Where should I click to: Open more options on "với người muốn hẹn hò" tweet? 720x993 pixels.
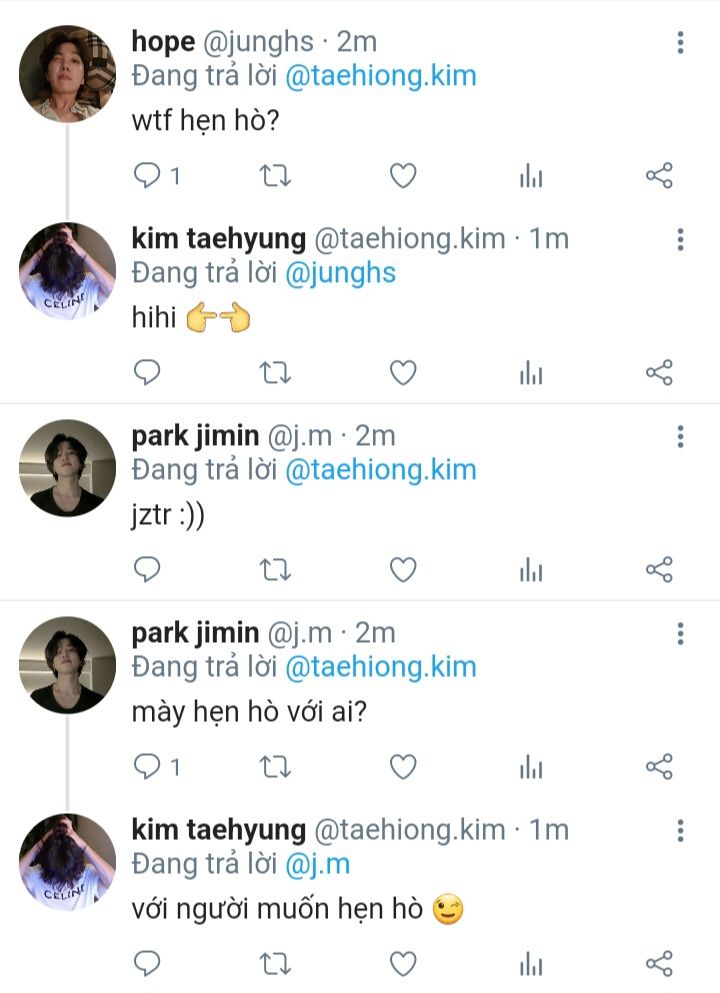[x=680, y=831]
